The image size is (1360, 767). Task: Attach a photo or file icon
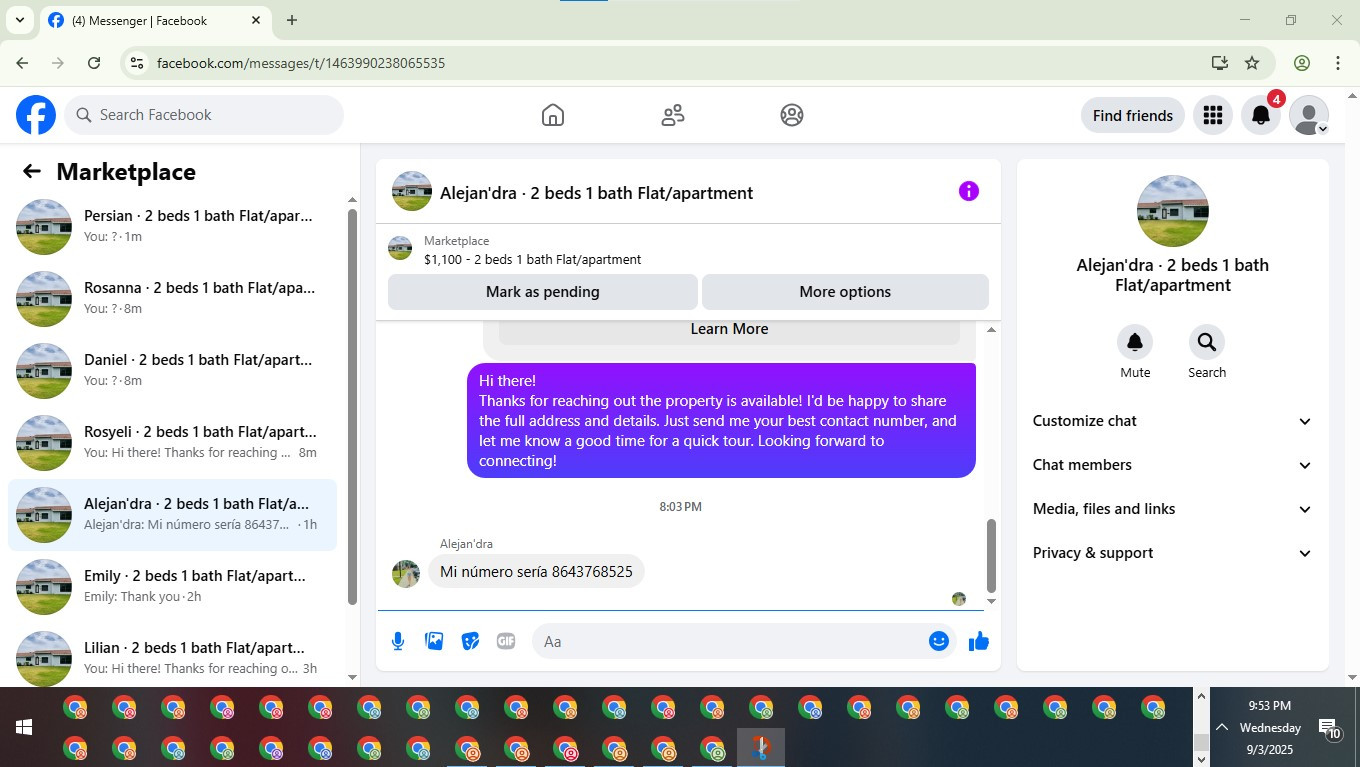click(434, 641)
